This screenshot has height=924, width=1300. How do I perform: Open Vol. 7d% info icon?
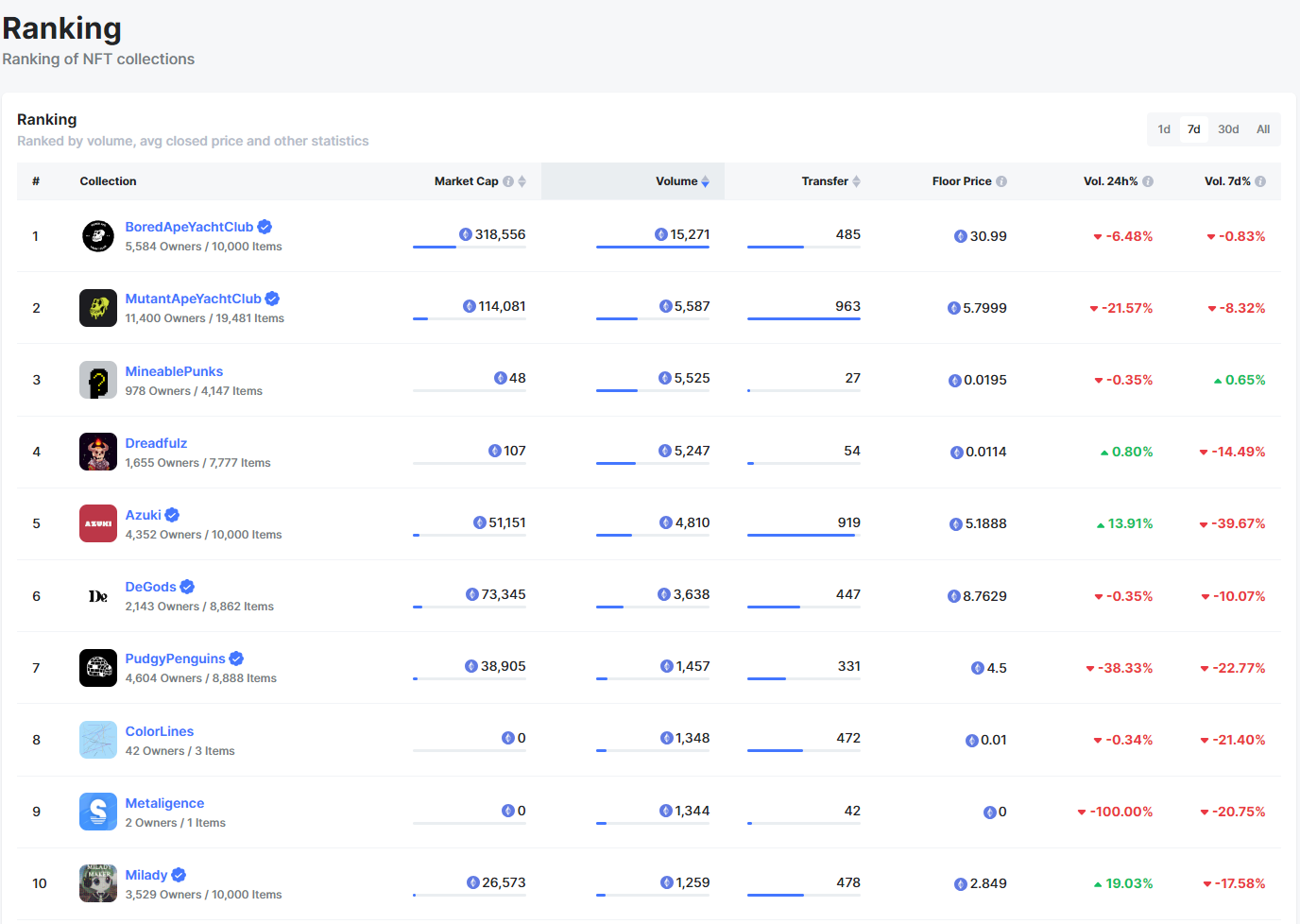(1260, 181)
